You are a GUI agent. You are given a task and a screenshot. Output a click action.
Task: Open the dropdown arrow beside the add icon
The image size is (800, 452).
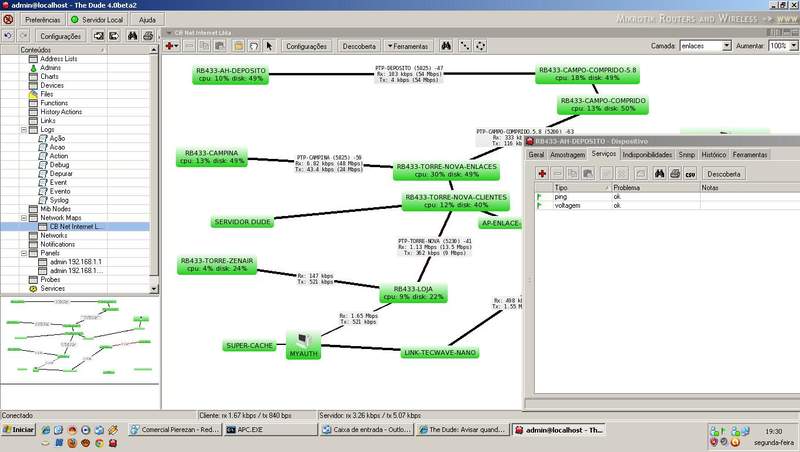[x=177, y=46]
